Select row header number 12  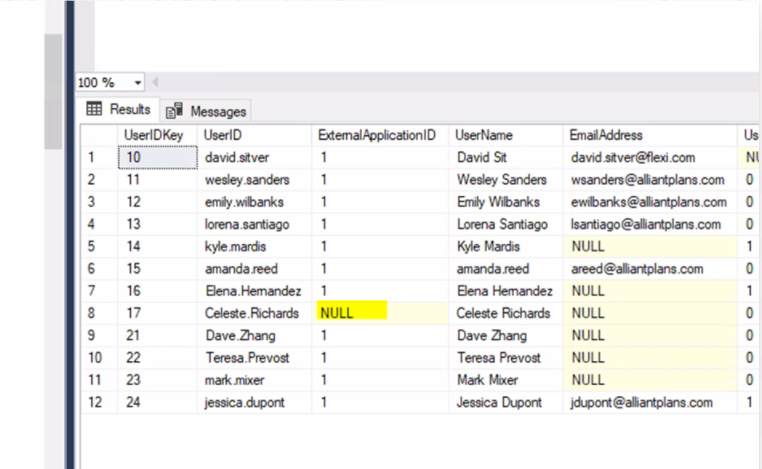point(99,402)
